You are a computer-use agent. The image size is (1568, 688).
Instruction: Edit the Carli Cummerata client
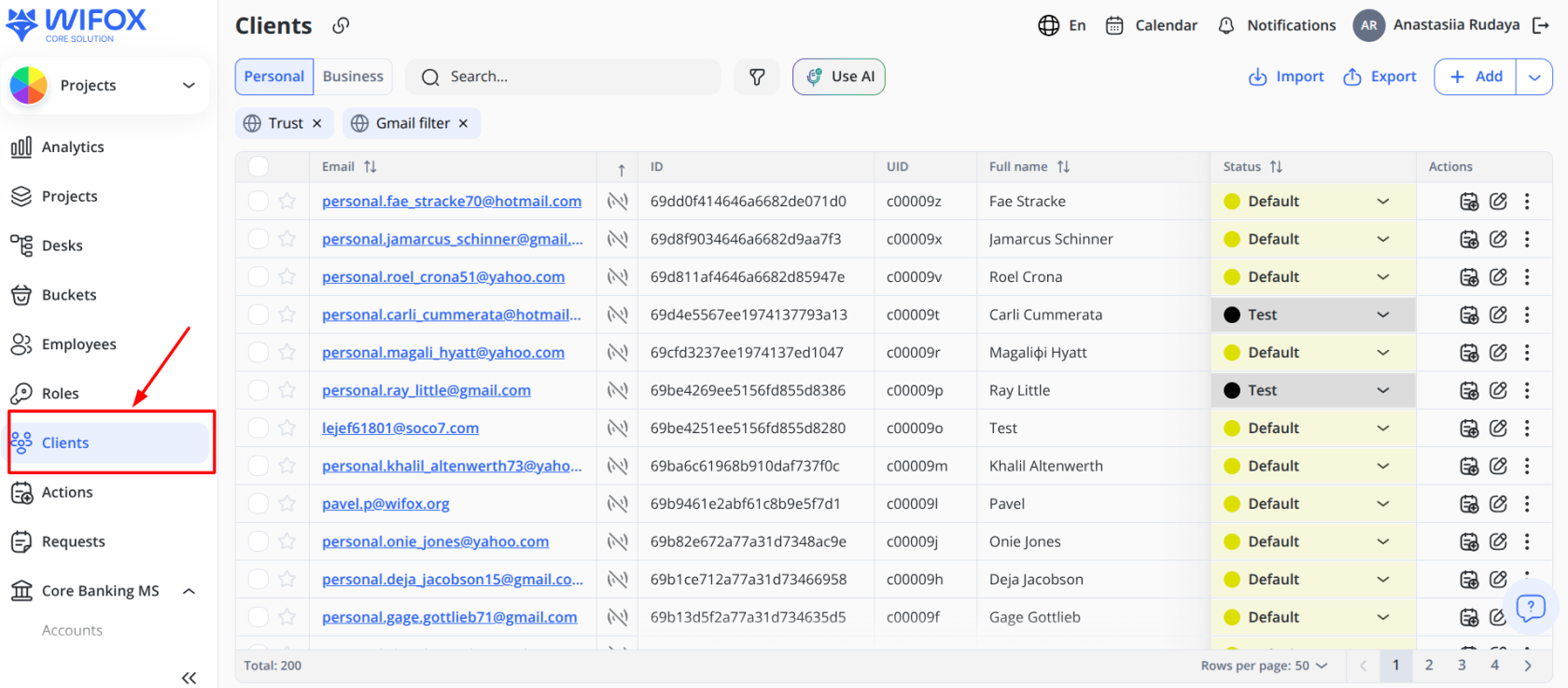(x=1498, y=315)
